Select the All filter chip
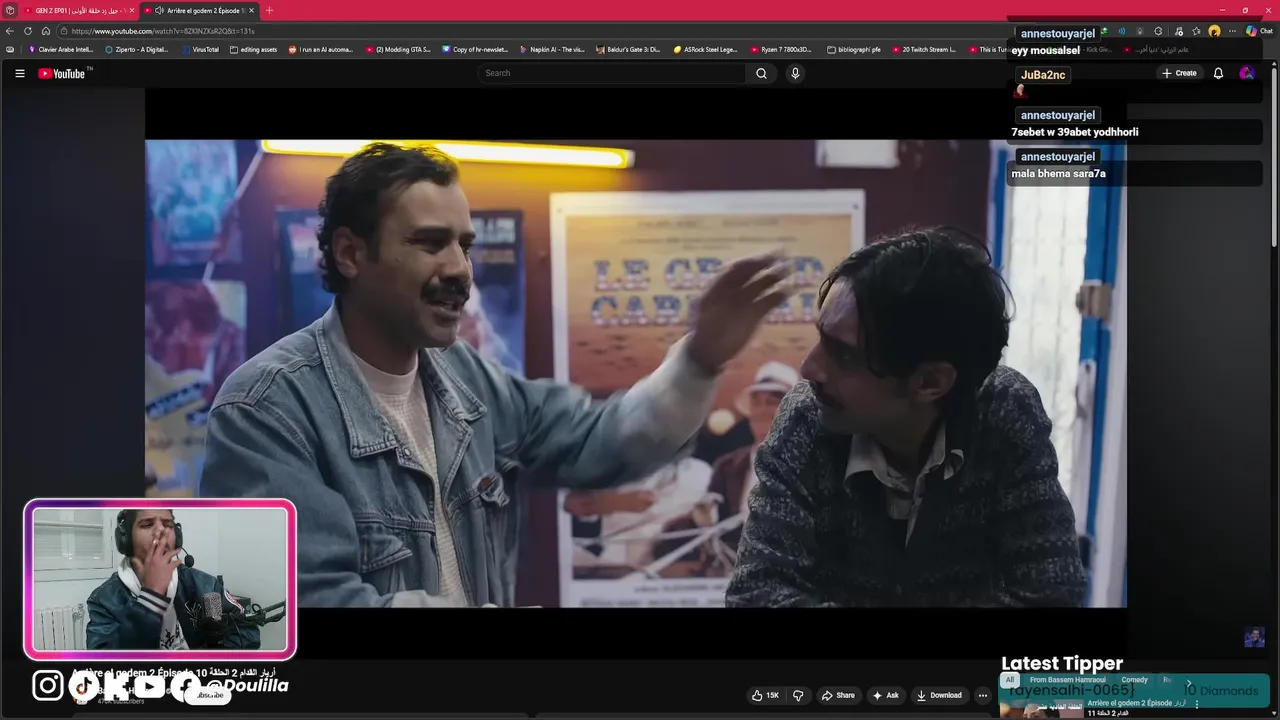 coord(1010,680)
